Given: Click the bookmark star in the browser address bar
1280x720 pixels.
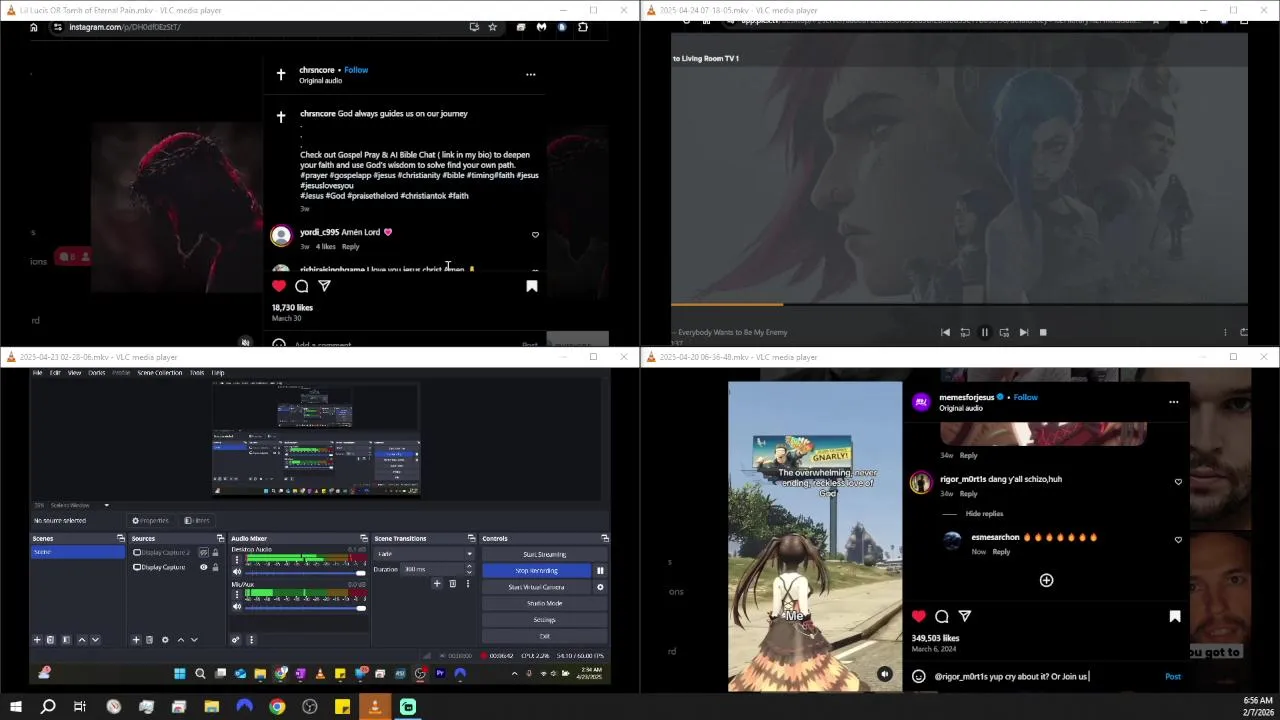Looking at the screenshot, I should click(492, 27).
